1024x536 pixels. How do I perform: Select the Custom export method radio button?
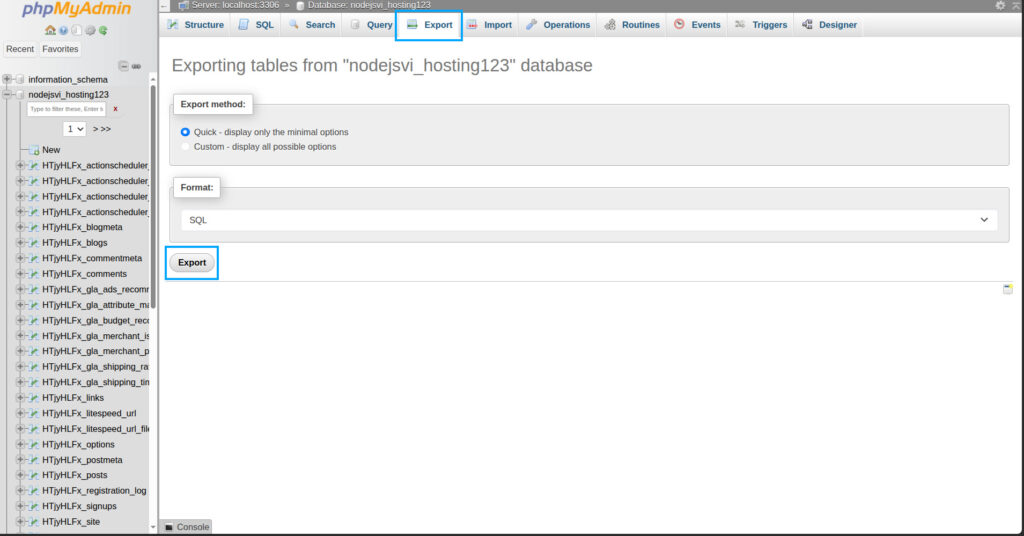tap(185, 147)
